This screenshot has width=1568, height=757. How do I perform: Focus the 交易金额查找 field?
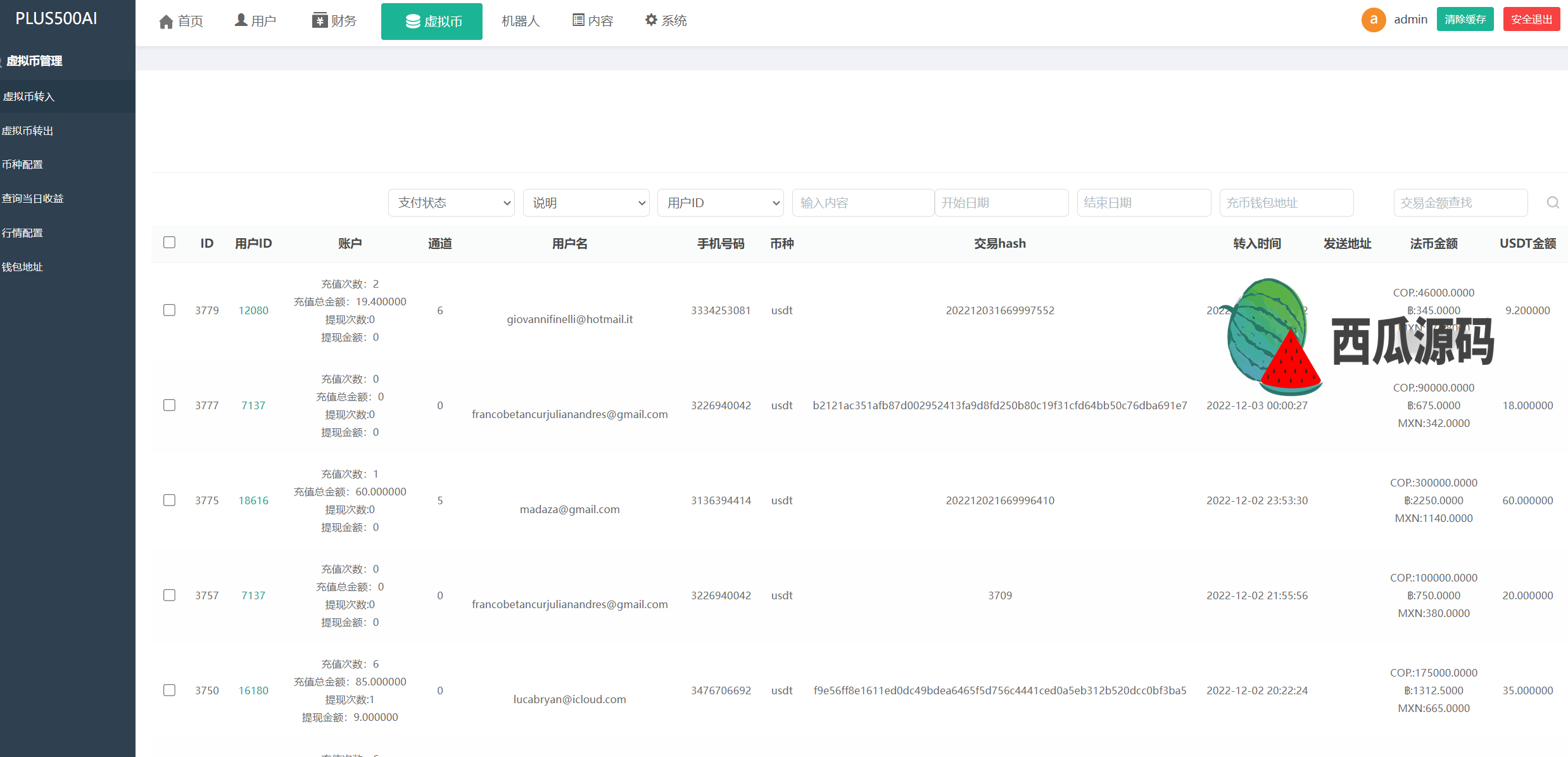(x=1461, y=203)
